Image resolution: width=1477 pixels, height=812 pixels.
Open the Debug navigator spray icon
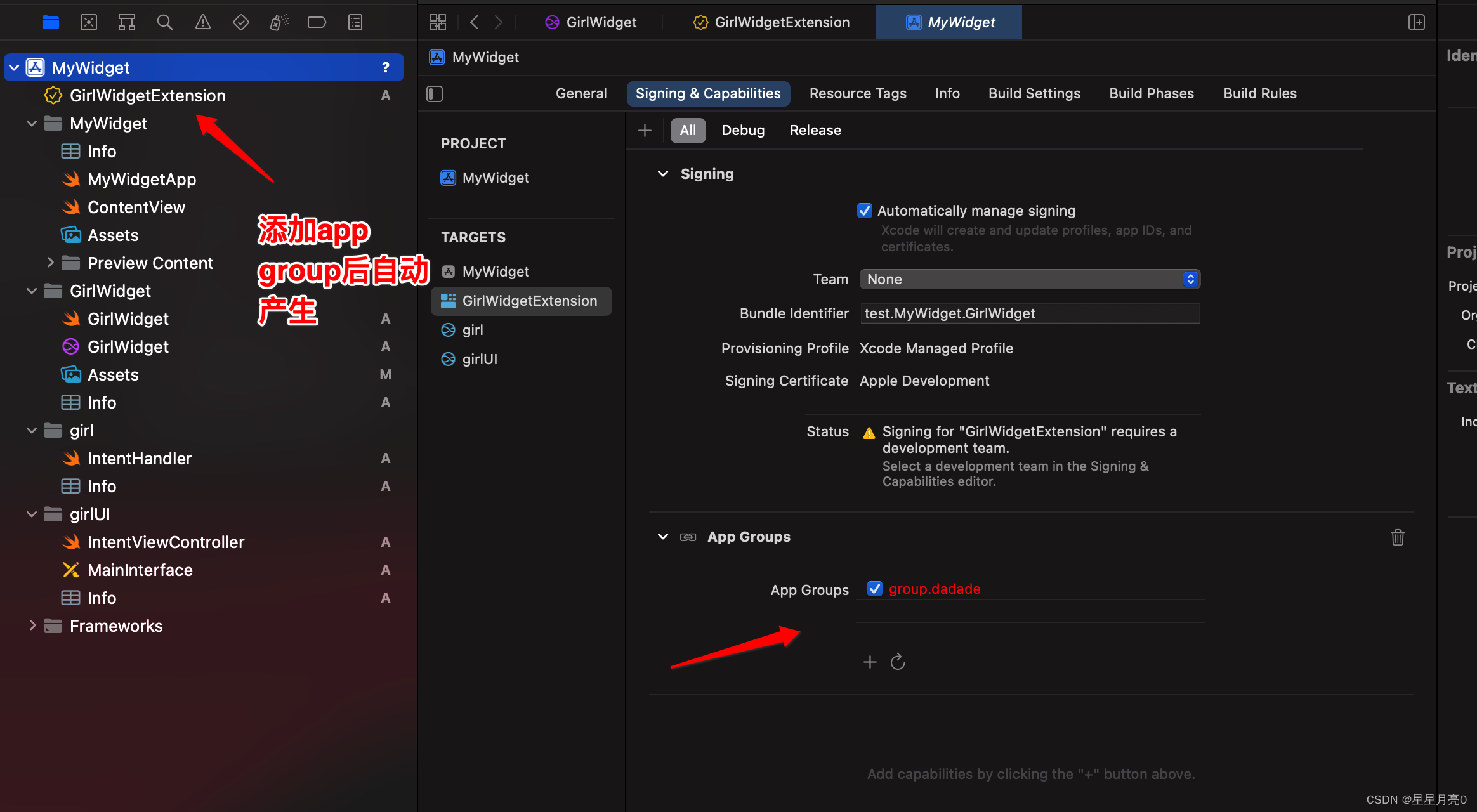click(279, 23)
